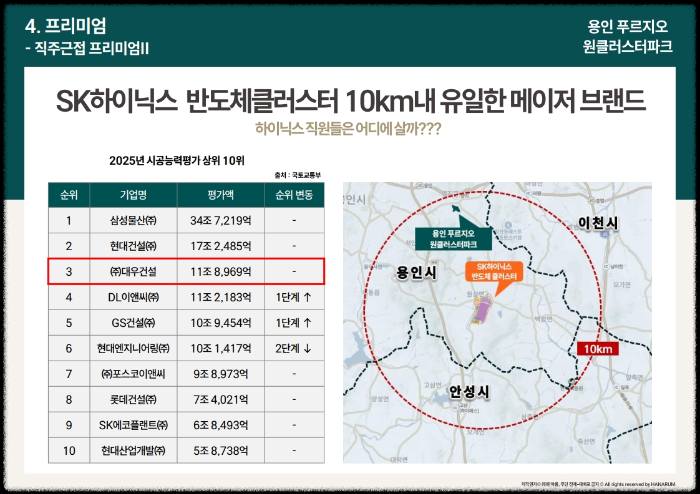Click the 'GS건설㈜' cell
The height and width of the screenshot is (494, 700).
tap(133, 323)
